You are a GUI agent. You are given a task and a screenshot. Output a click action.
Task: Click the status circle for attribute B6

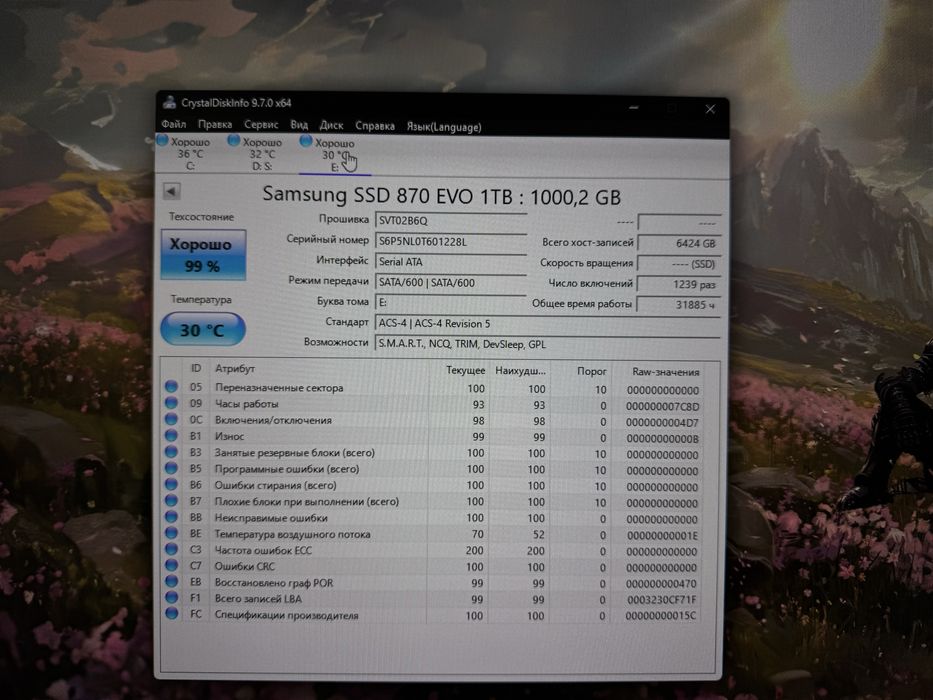point(171,484)
